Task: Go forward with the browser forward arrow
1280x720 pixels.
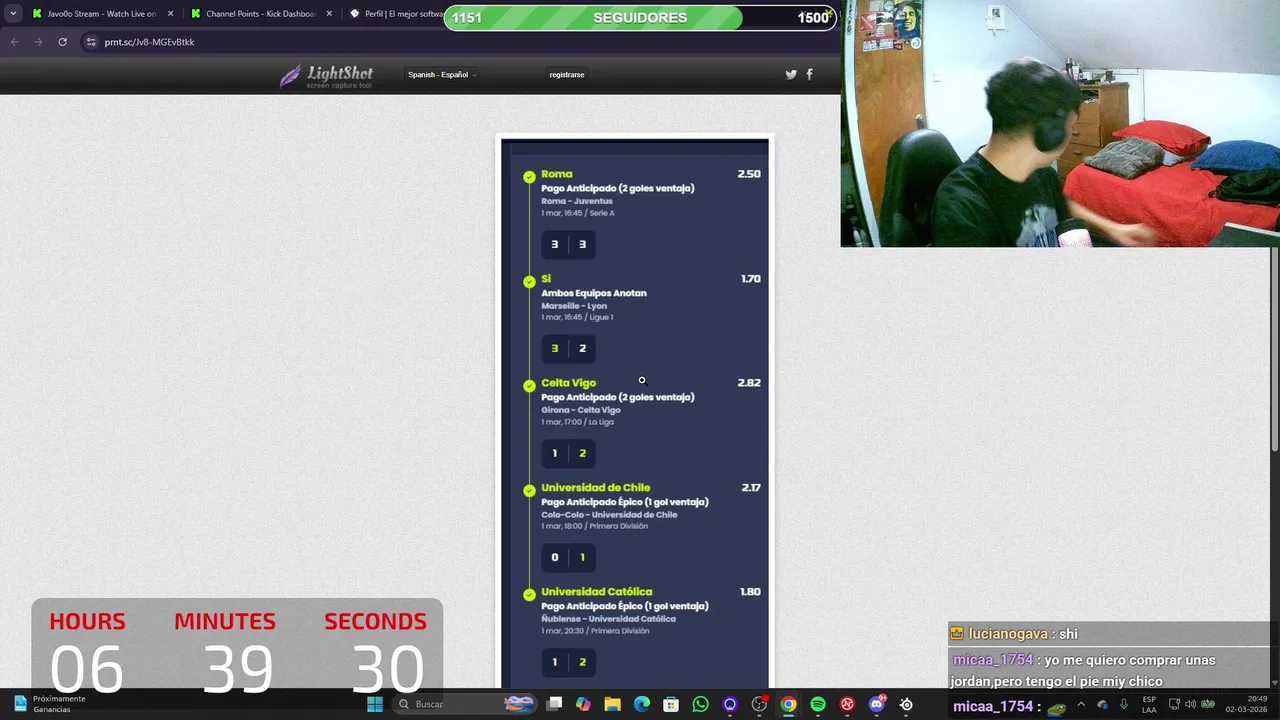Action: [38, 42]
